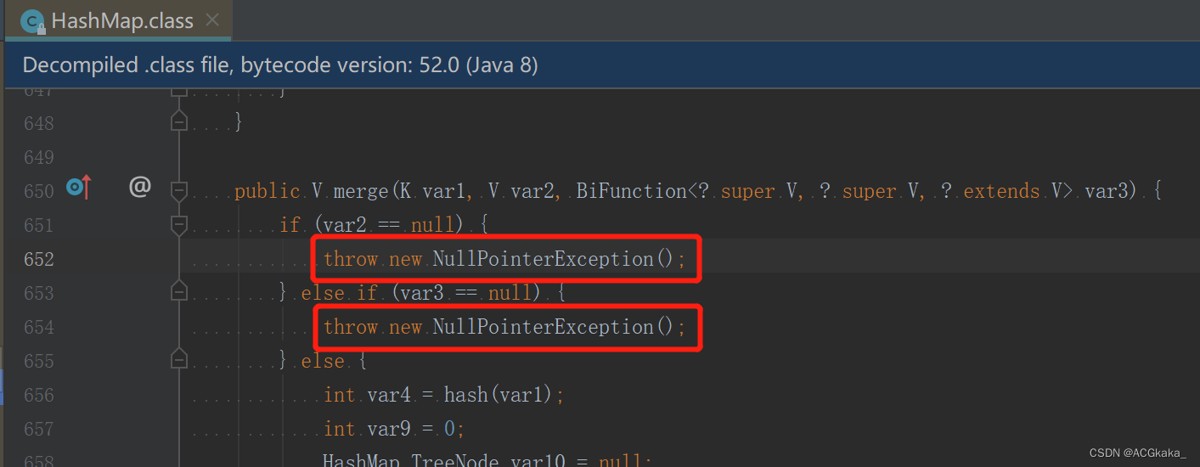
Task: Fold the if (var2 == null) block on line 651
Action: [x=179, y=224]
